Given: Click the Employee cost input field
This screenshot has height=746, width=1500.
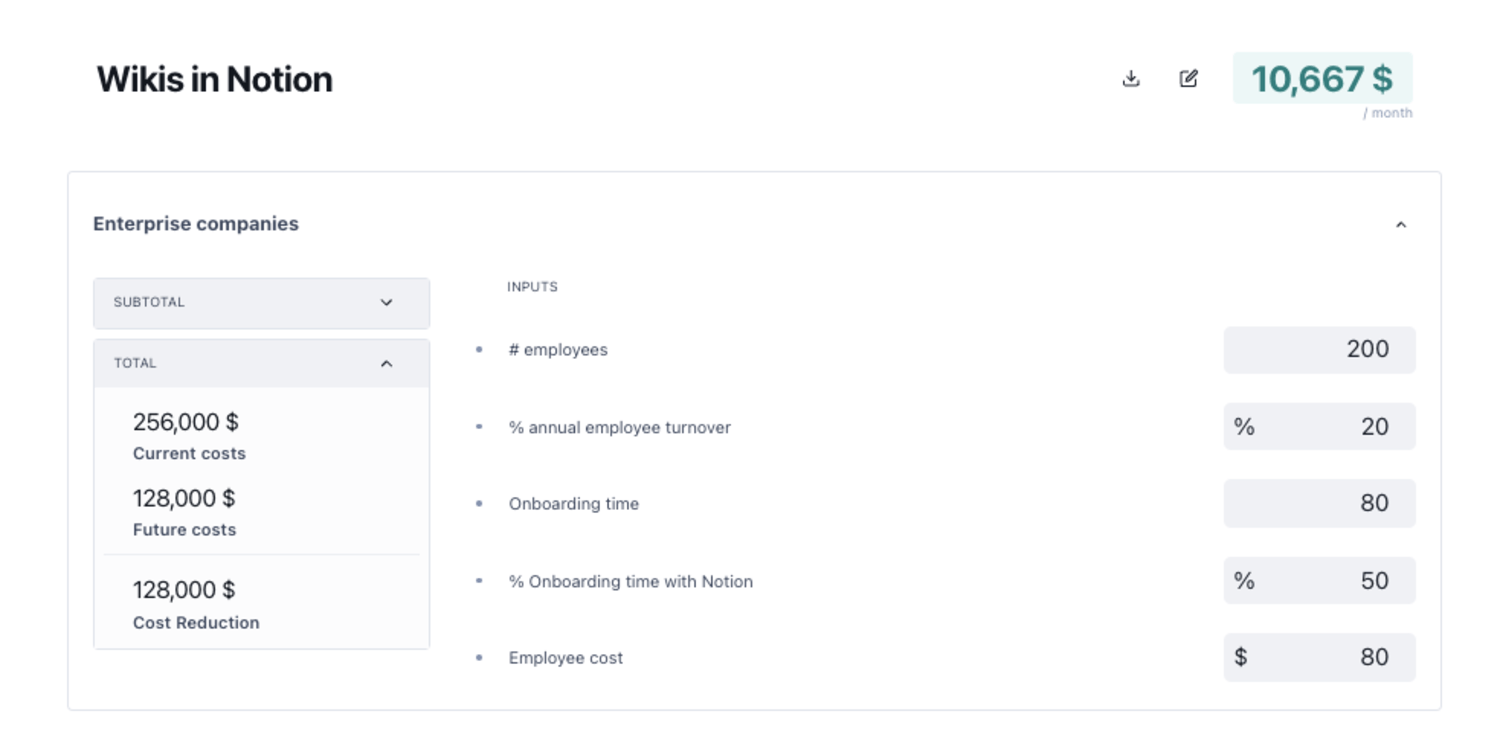Looking at the screenshot, I should (1319, 657).
